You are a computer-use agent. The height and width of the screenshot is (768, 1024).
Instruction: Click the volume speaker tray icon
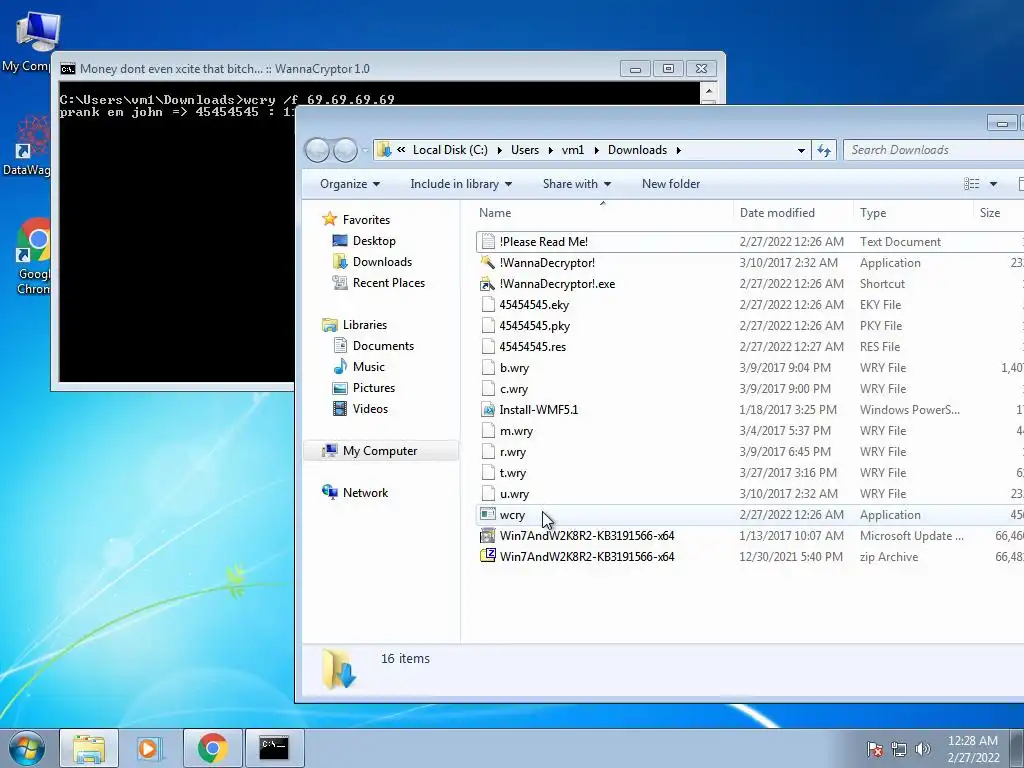[922, 749]
